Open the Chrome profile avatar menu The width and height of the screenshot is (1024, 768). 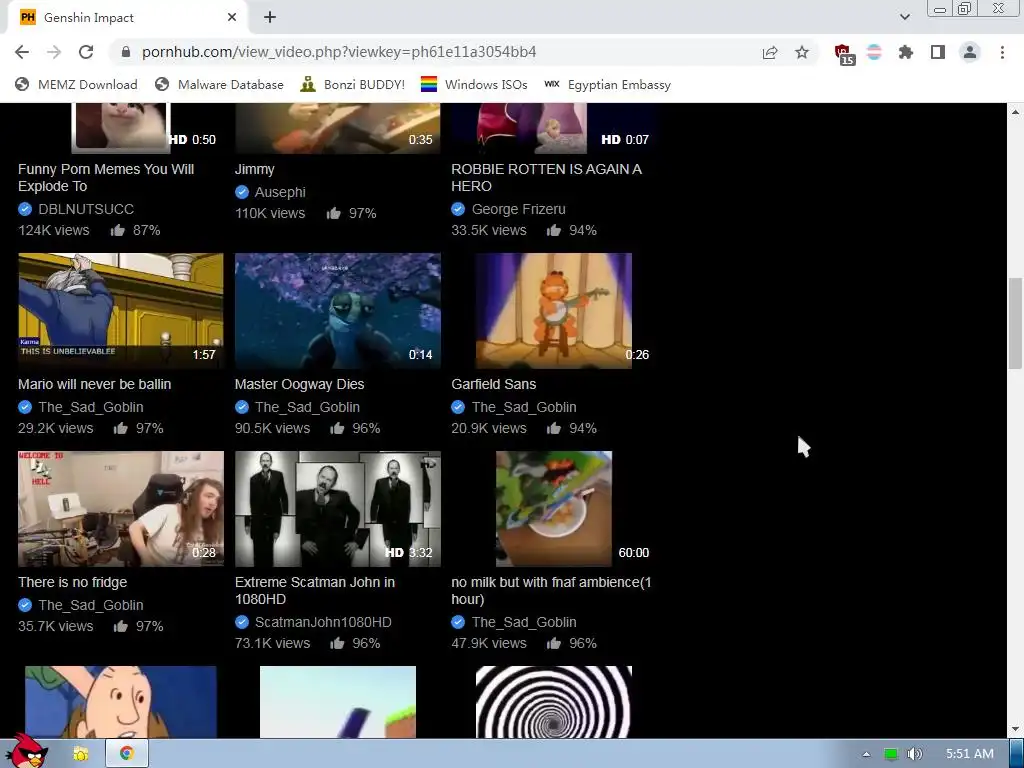[970, 52]
